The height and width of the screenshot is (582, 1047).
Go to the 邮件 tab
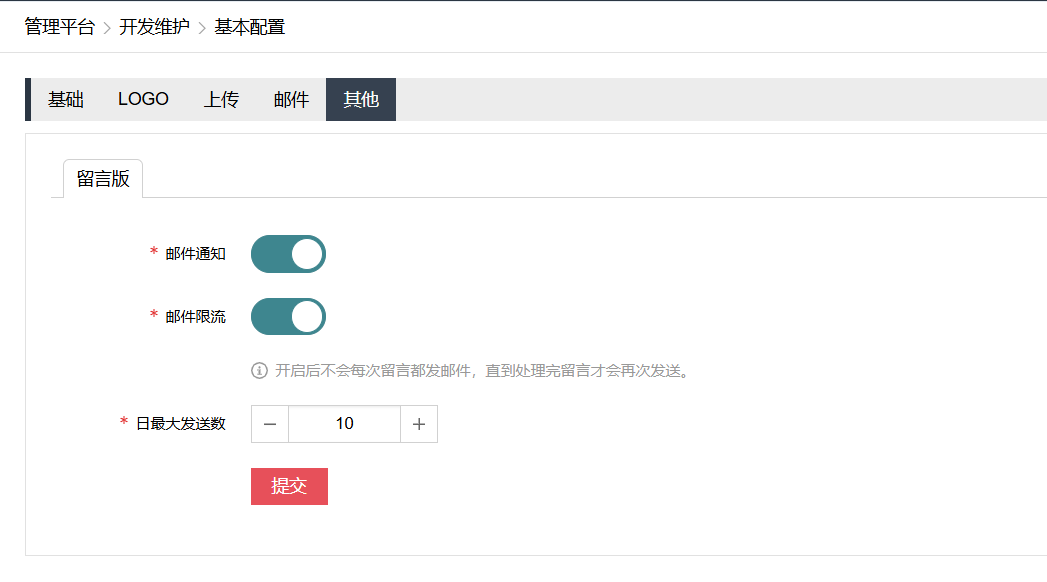coord(291,99)
